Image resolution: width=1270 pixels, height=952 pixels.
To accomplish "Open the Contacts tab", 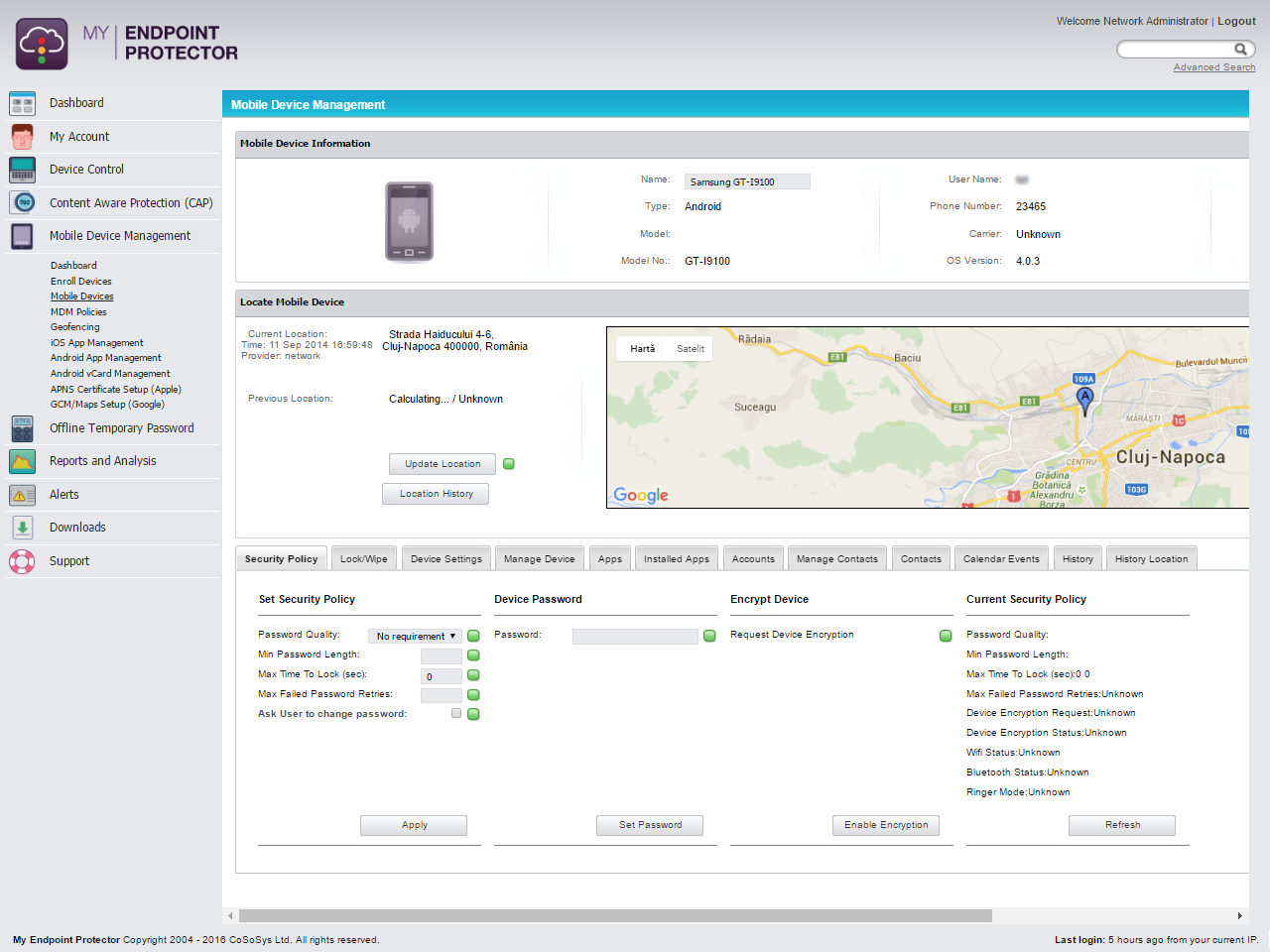I will click(922, 559).
